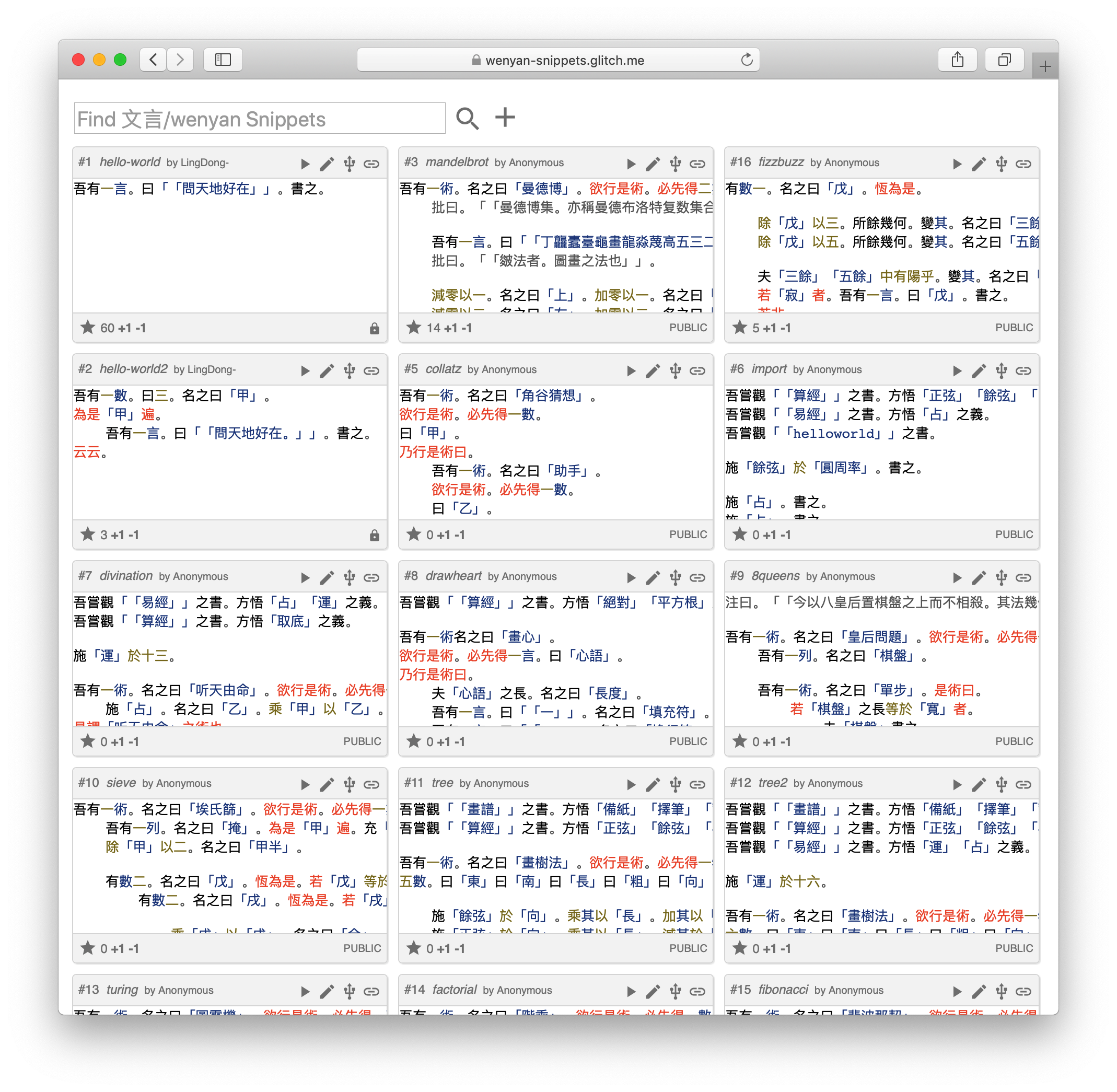Run the collatz snippet
1117x1092 pixels.
631,371
